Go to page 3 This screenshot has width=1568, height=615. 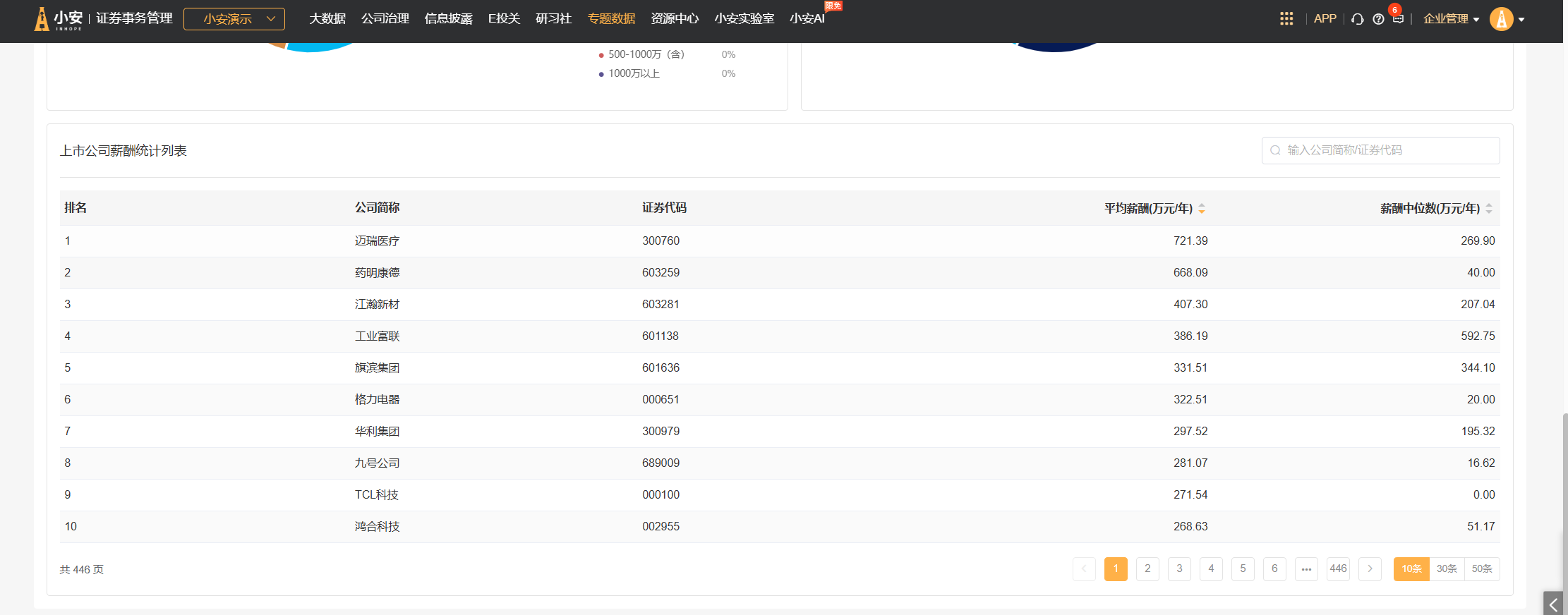click(x=1179, y=568)
